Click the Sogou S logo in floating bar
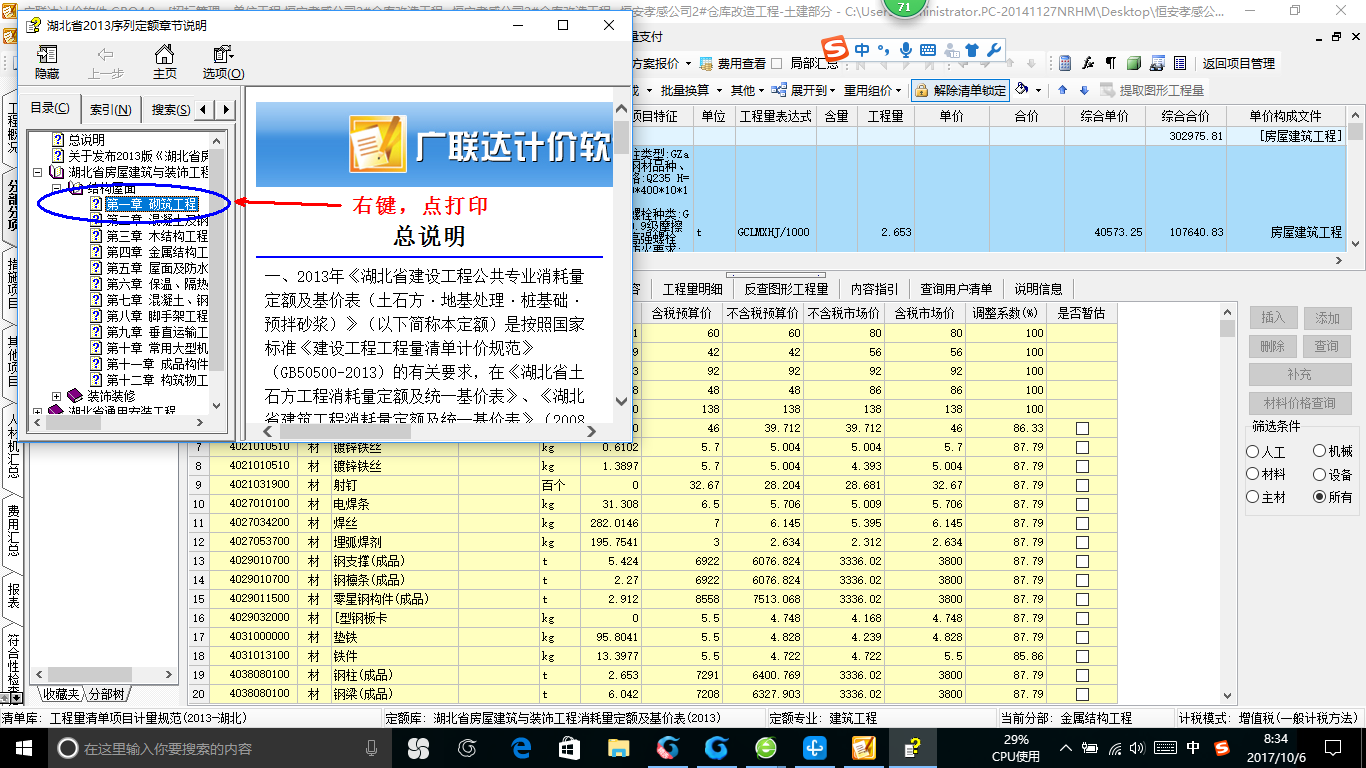The image size is (1366, 768). click(x=836, y=48)
